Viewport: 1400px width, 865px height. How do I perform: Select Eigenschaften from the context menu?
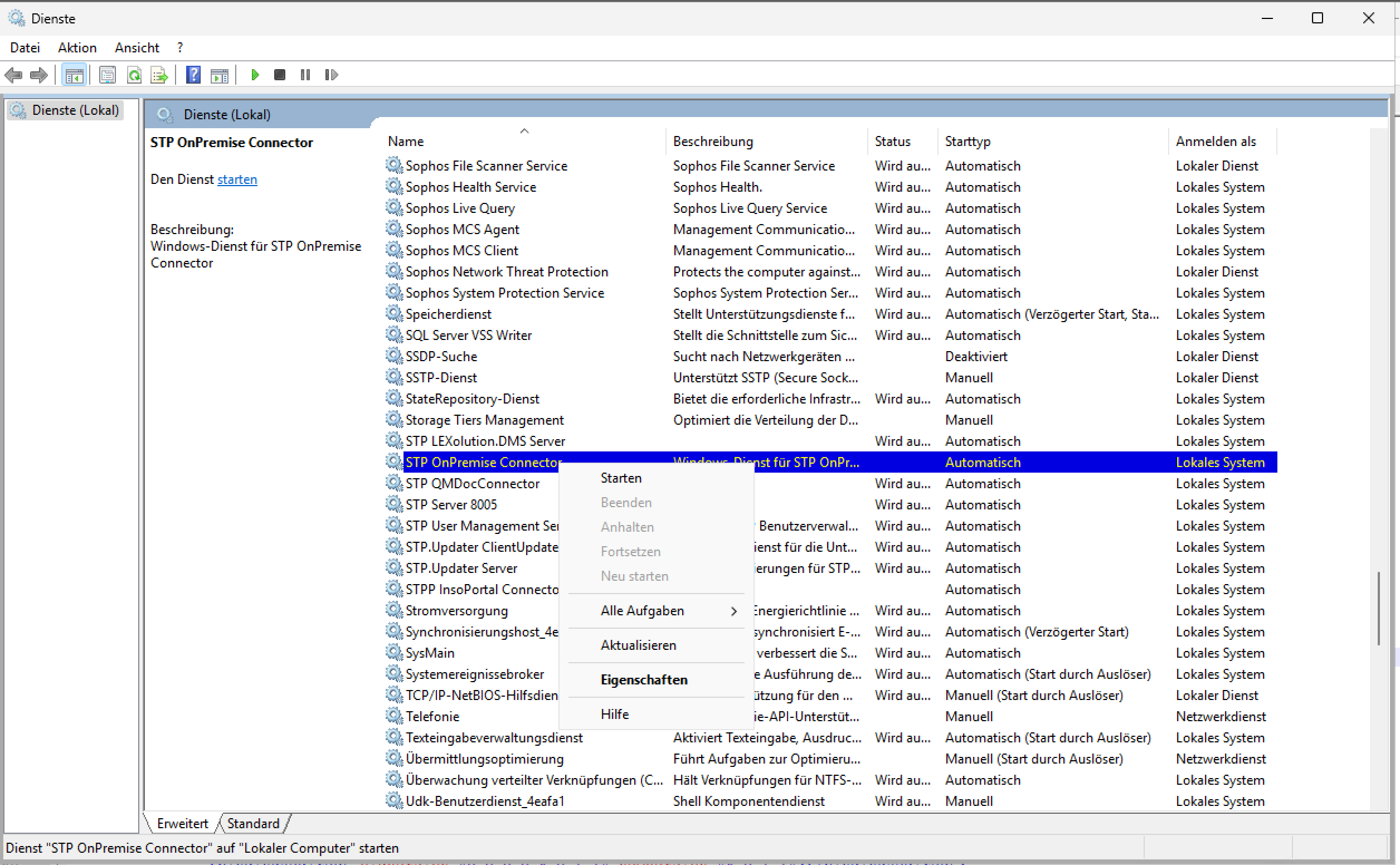643,679
